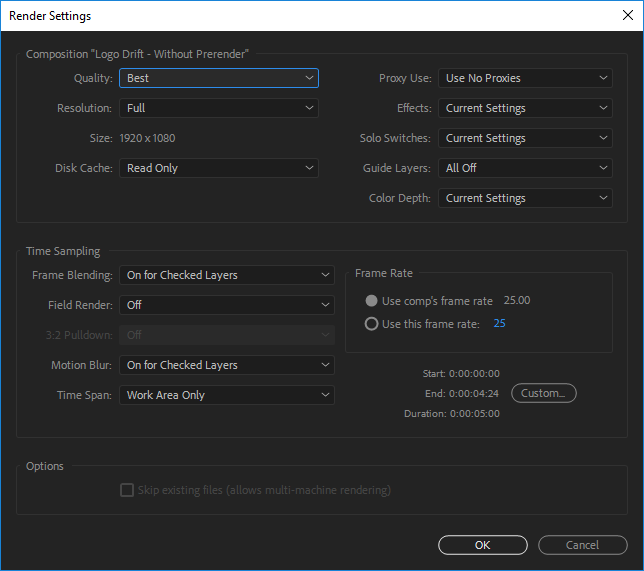This screenshot has width=644, height=571.
Task: Open the Solo Switches dropdown
Action: (x=525, y=138)
